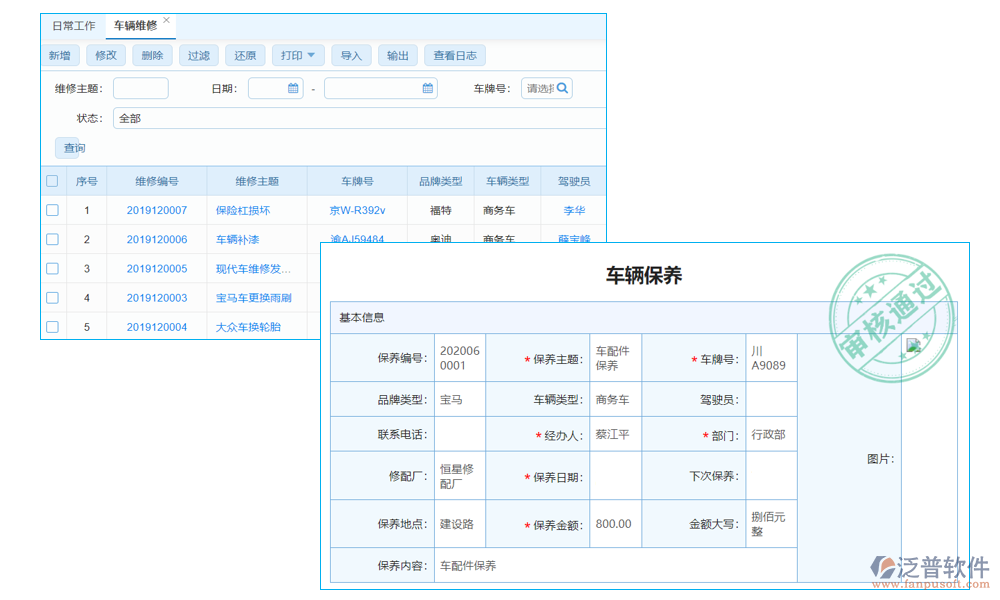Image resolution: width=1000 pixels, height=600 pixels.
Task: Click the 保险杠损坏 subject link
Action: coord(242,210)
